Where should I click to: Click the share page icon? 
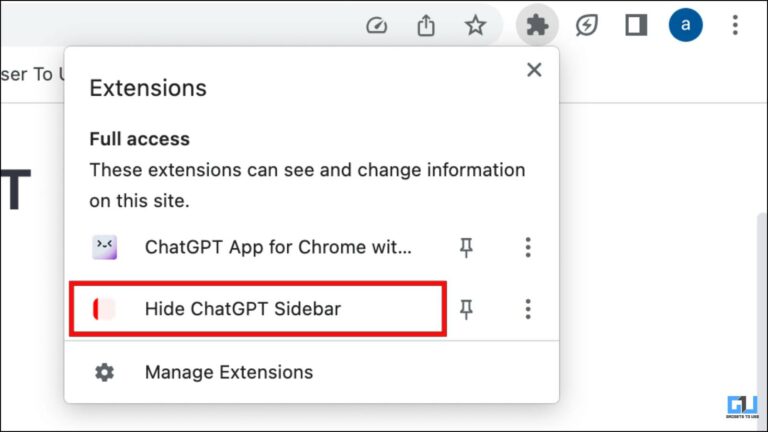426,25
